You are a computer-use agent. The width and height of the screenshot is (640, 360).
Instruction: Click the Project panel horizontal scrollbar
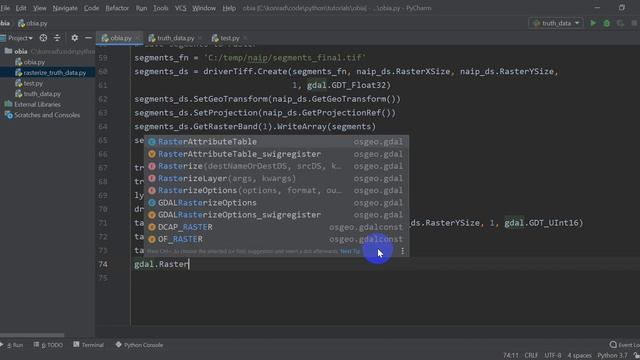tap(32, 335)
